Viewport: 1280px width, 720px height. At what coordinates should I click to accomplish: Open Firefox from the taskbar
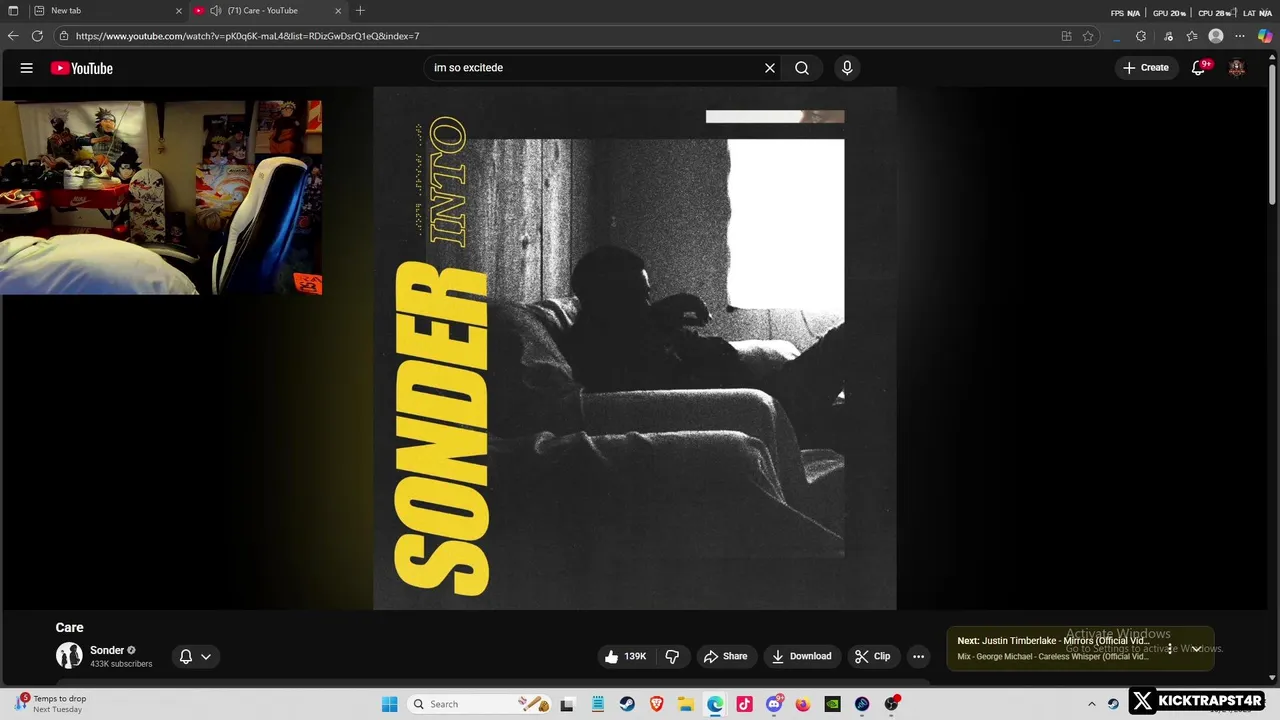click(803, 704)
